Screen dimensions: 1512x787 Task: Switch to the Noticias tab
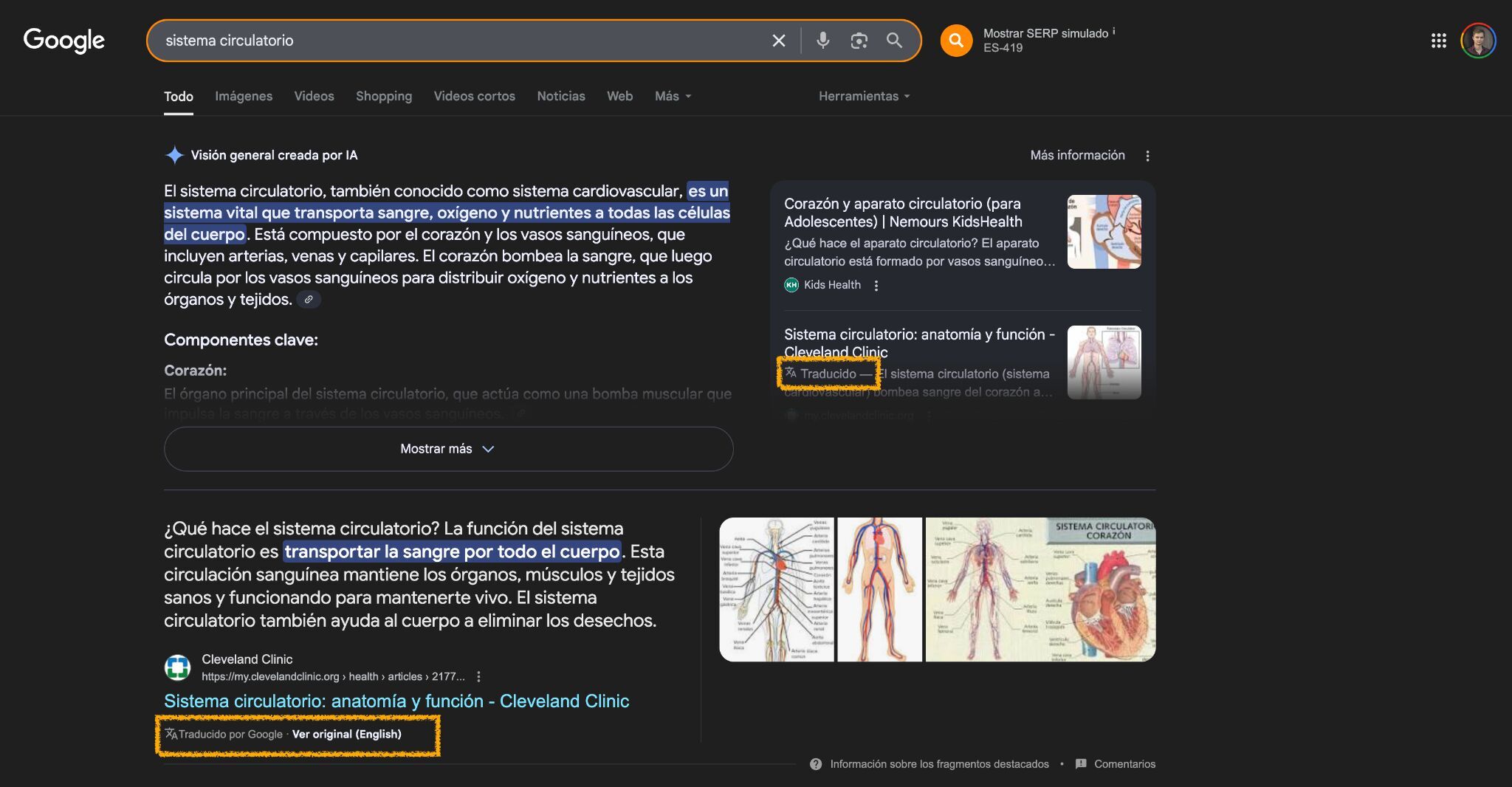pyautogui.click(x=561, y=96)
